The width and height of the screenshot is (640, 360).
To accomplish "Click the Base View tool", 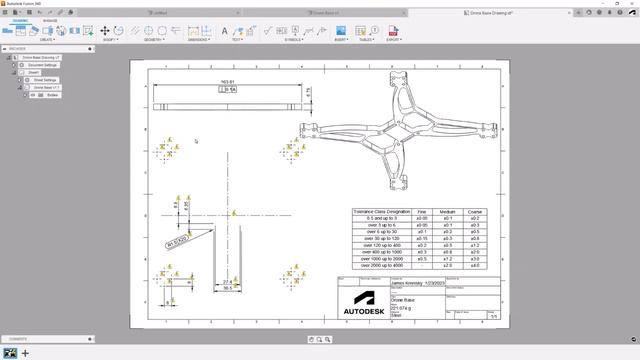I will 7,31.
